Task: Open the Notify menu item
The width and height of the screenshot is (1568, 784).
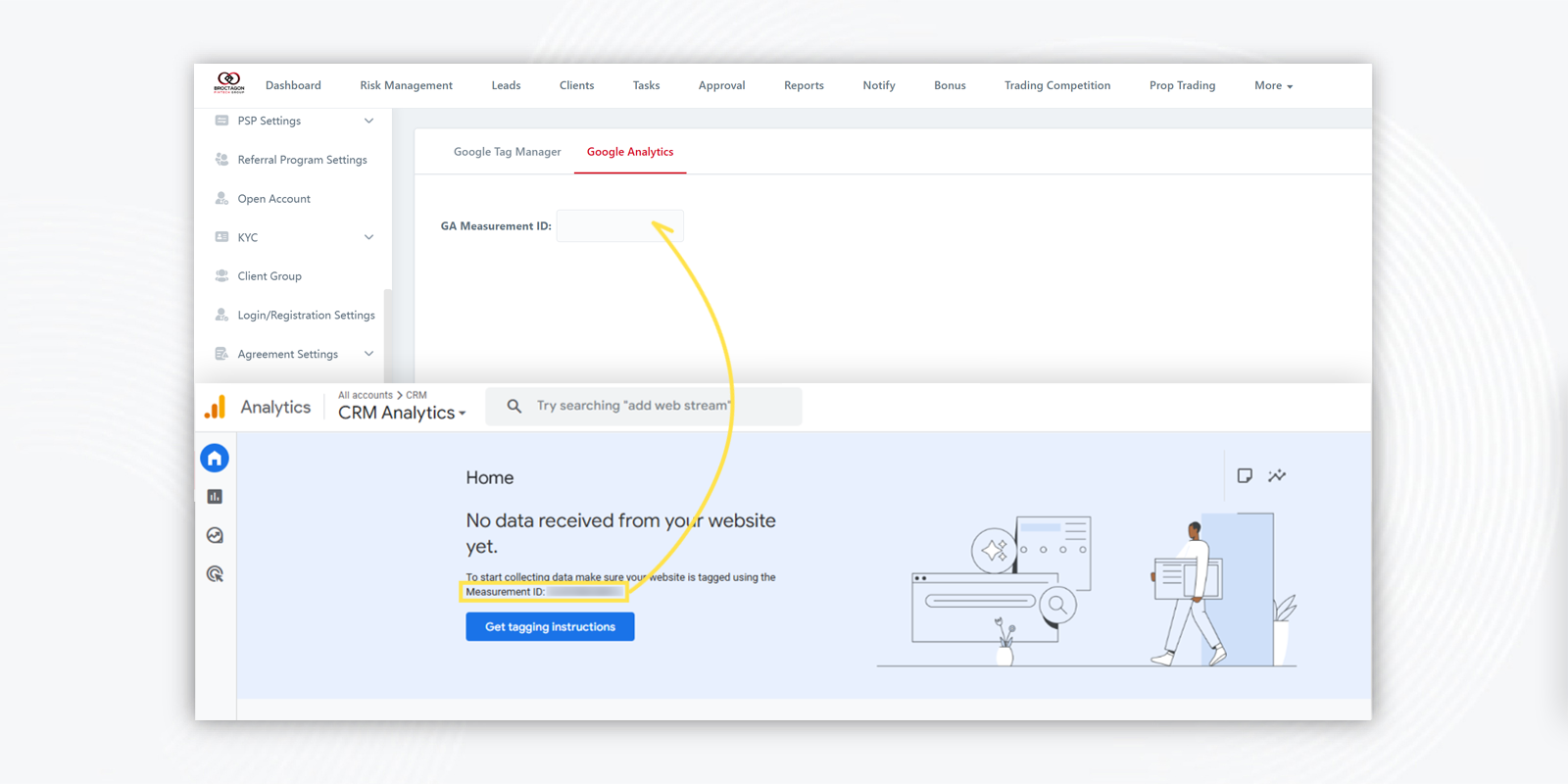Action: (879, 85)
